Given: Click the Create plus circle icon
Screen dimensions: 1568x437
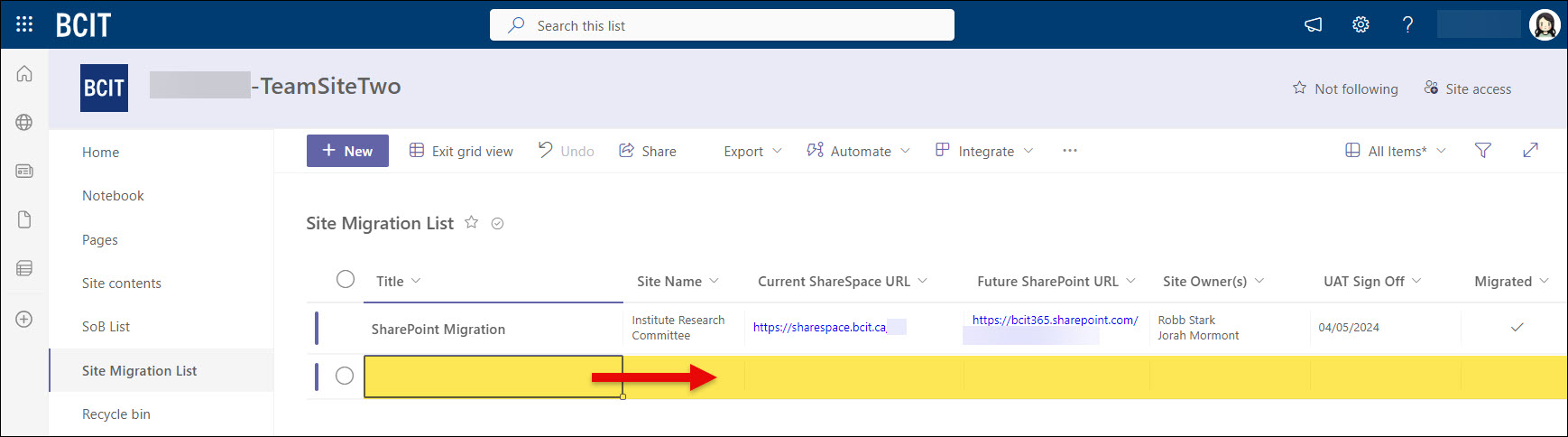Looking at the screenshot, I should click(24, 319).
